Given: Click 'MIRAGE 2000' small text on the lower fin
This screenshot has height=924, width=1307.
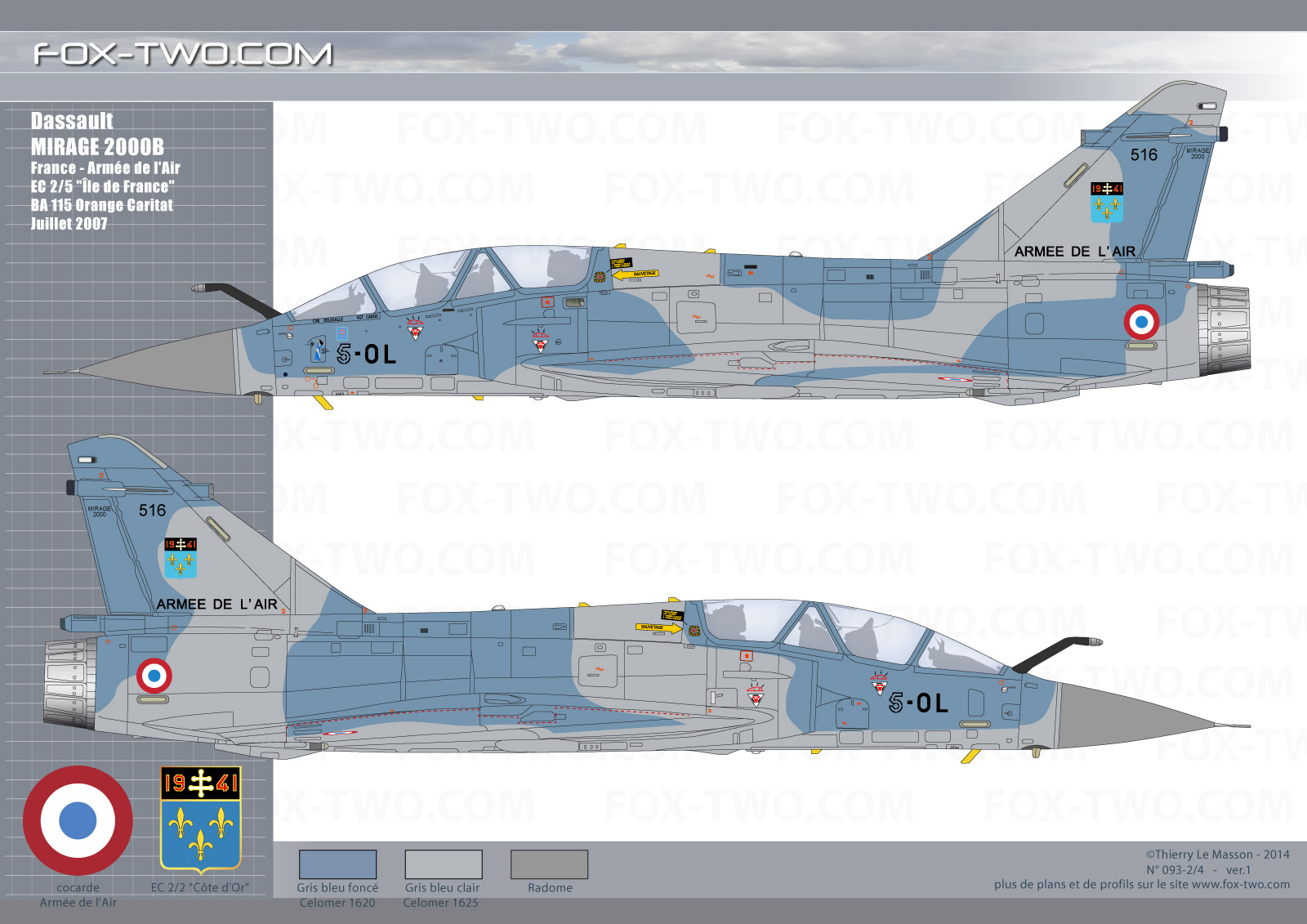Looking at the screenshot, I should pyautogui.click(x=100, y=511).
